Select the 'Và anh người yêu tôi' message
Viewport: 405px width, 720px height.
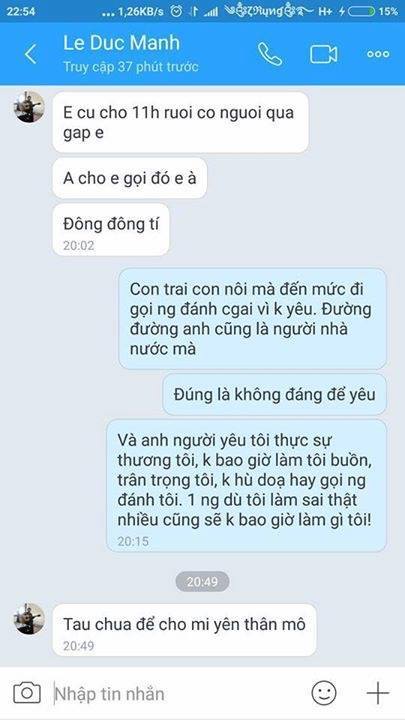(247, 485)
